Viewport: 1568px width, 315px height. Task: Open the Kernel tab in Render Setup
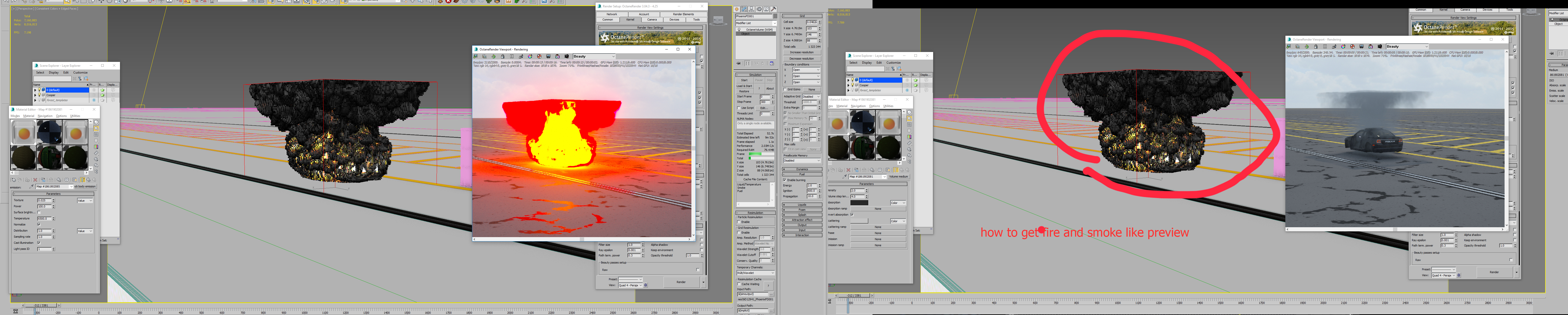click(630, 20)
